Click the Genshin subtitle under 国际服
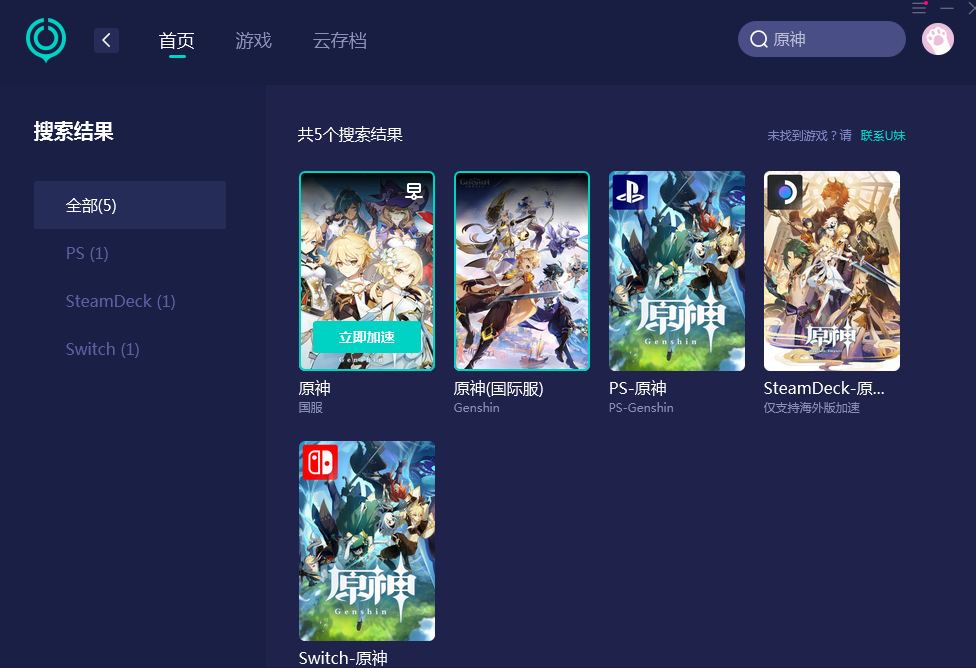Screen dimensions: 976x668 click(477, 408)
